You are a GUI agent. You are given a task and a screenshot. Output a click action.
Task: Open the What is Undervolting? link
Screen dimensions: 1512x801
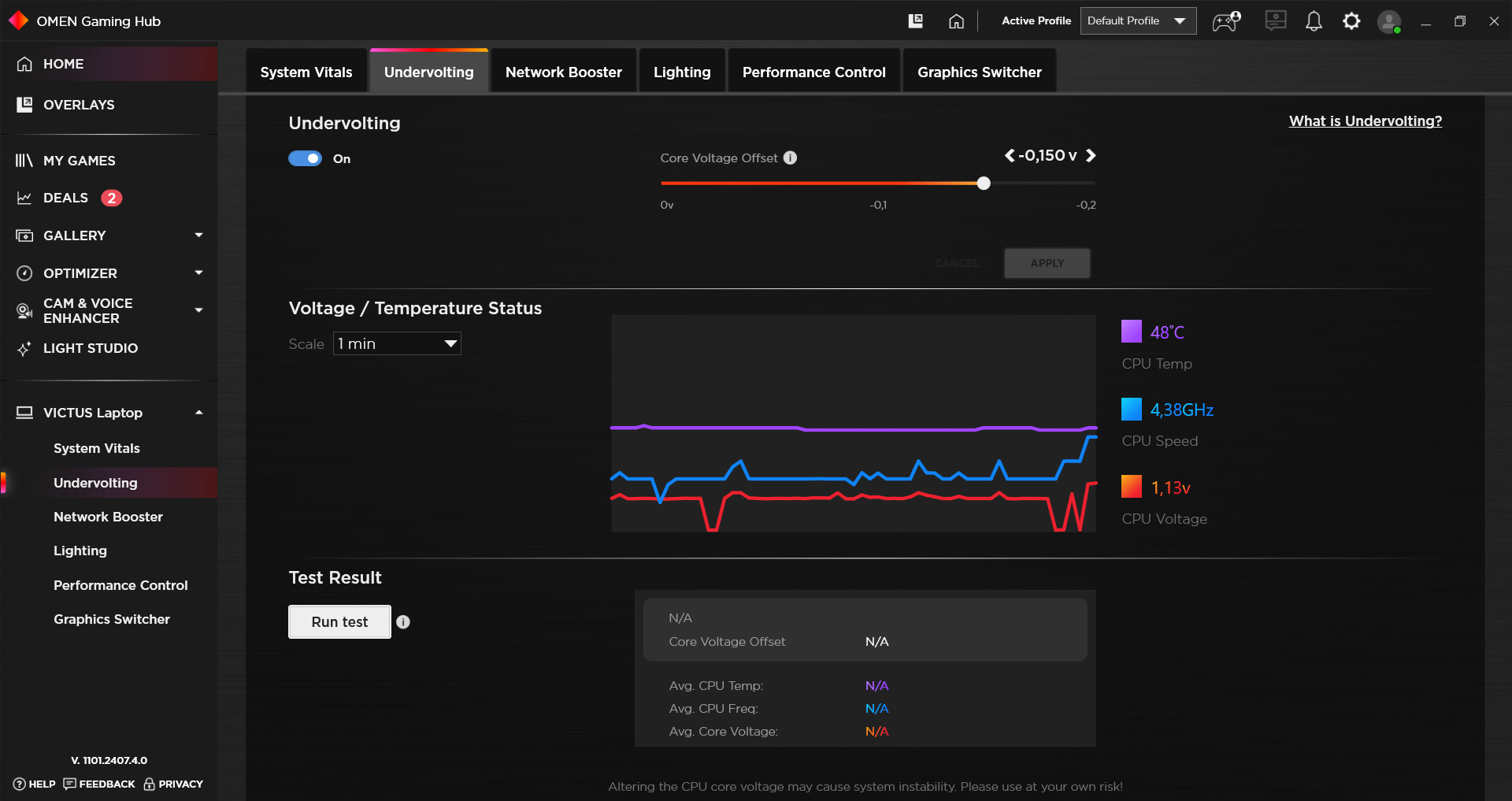pos(1366,121)
